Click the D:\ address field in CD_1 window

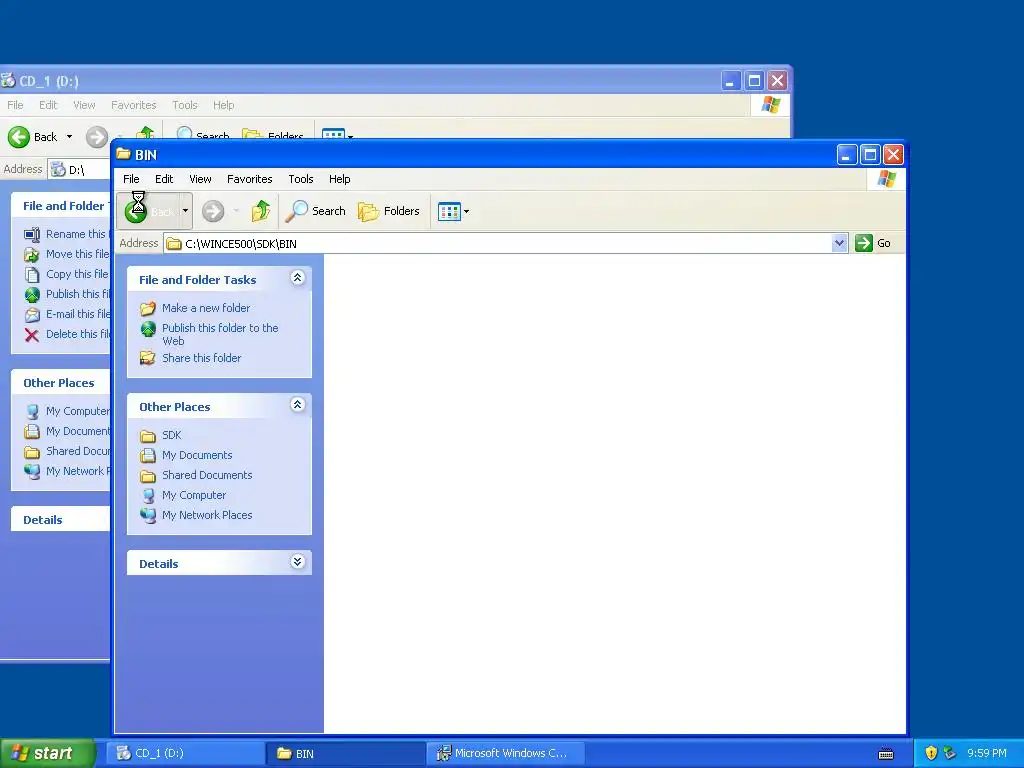79,170
